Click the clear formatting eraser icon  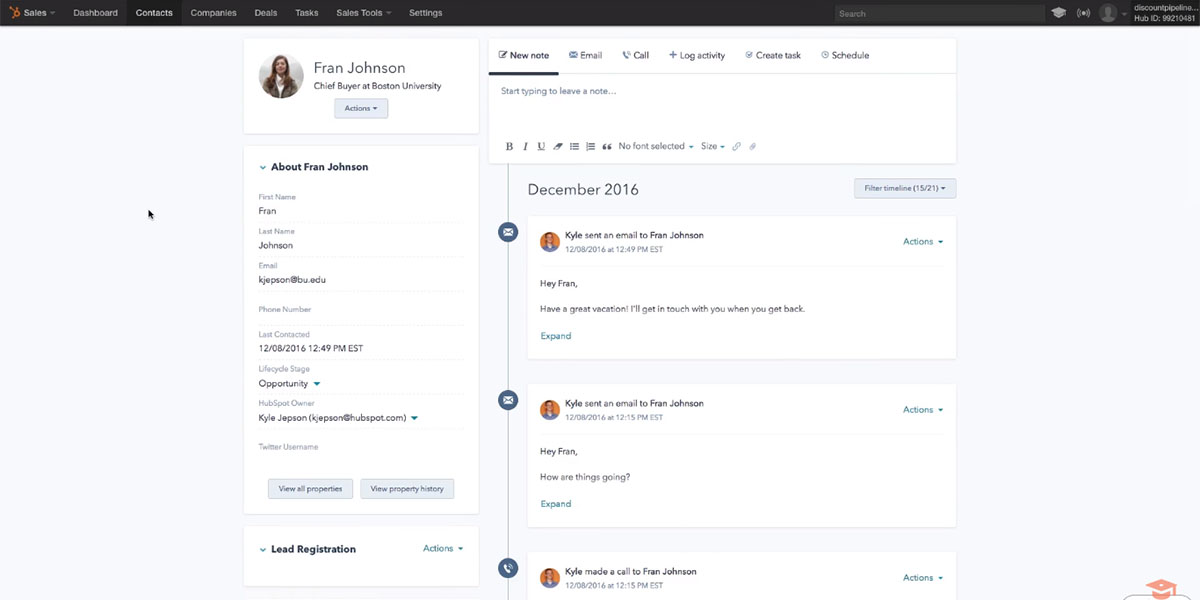(x=558, y=146)
